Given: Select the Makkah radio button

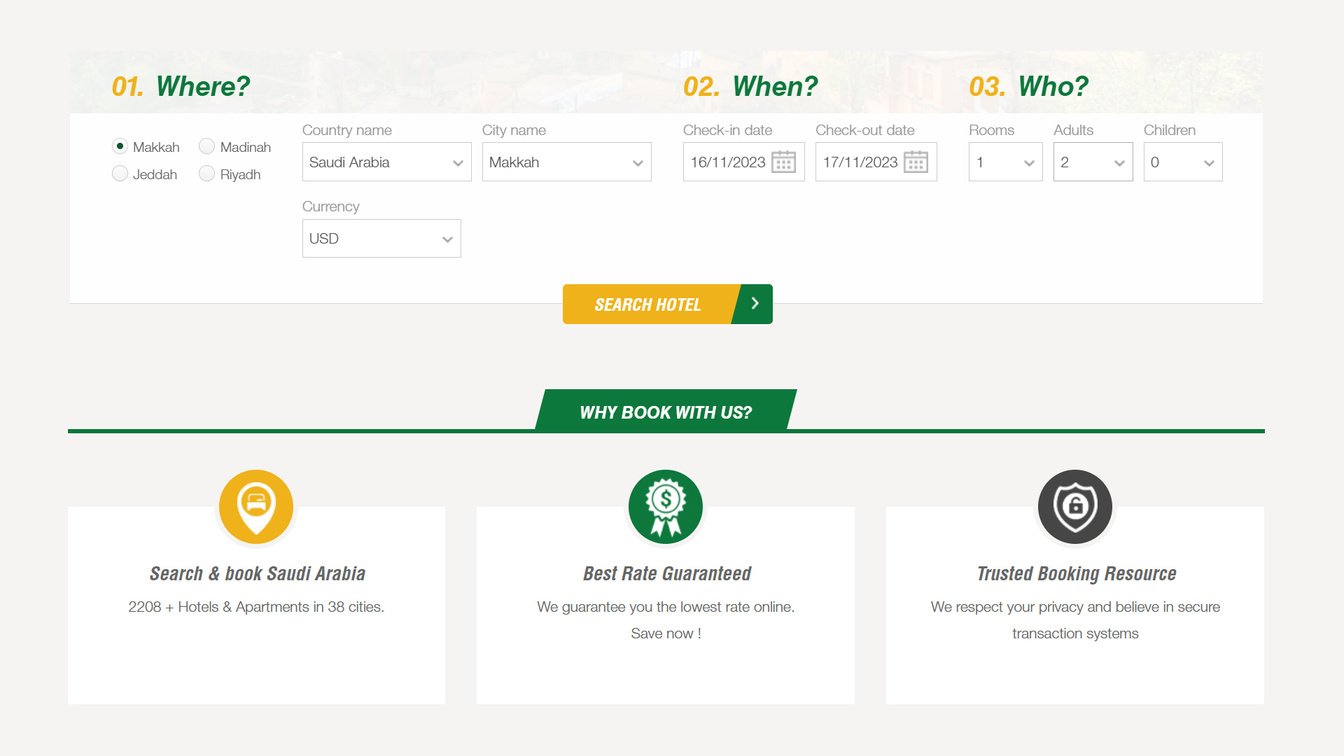Looking at the screenshot, I should point(120,147).
